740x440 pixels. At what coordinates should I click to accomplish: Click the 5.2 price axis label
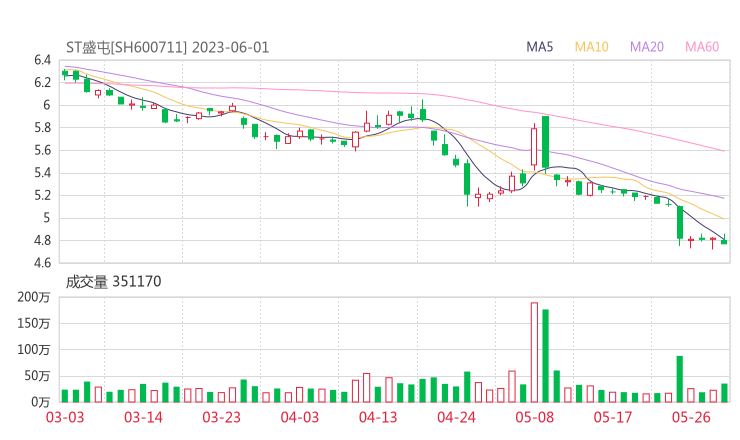(x=42, y=195)
